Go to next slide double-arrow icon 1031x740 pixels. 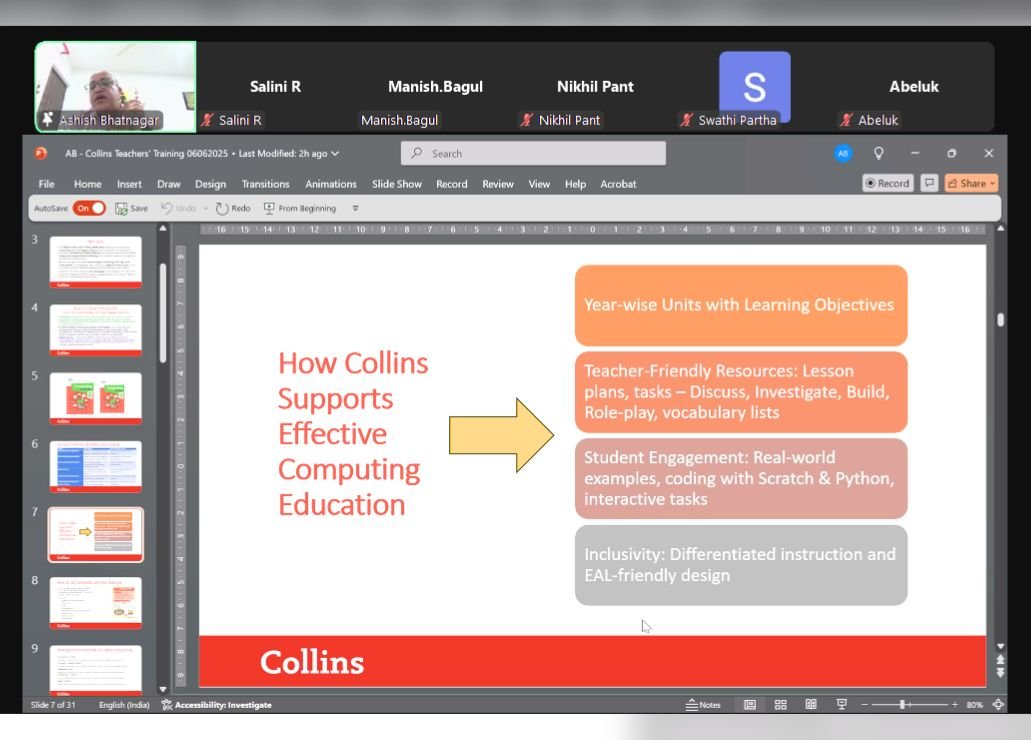[x=1000, y=672]
